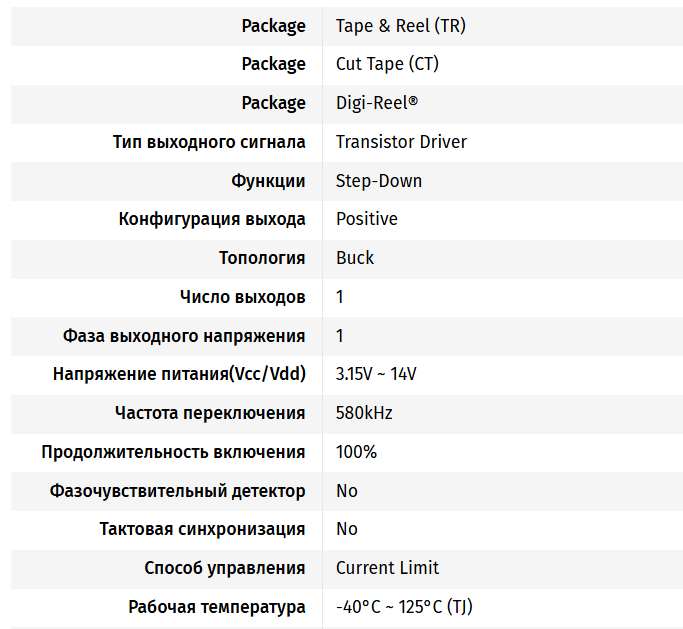Image resolution: width=683 pixels, height=629 pixels.
Task: Select the '3.15V ~ 14V' voltage value
Action: [376, 374]
